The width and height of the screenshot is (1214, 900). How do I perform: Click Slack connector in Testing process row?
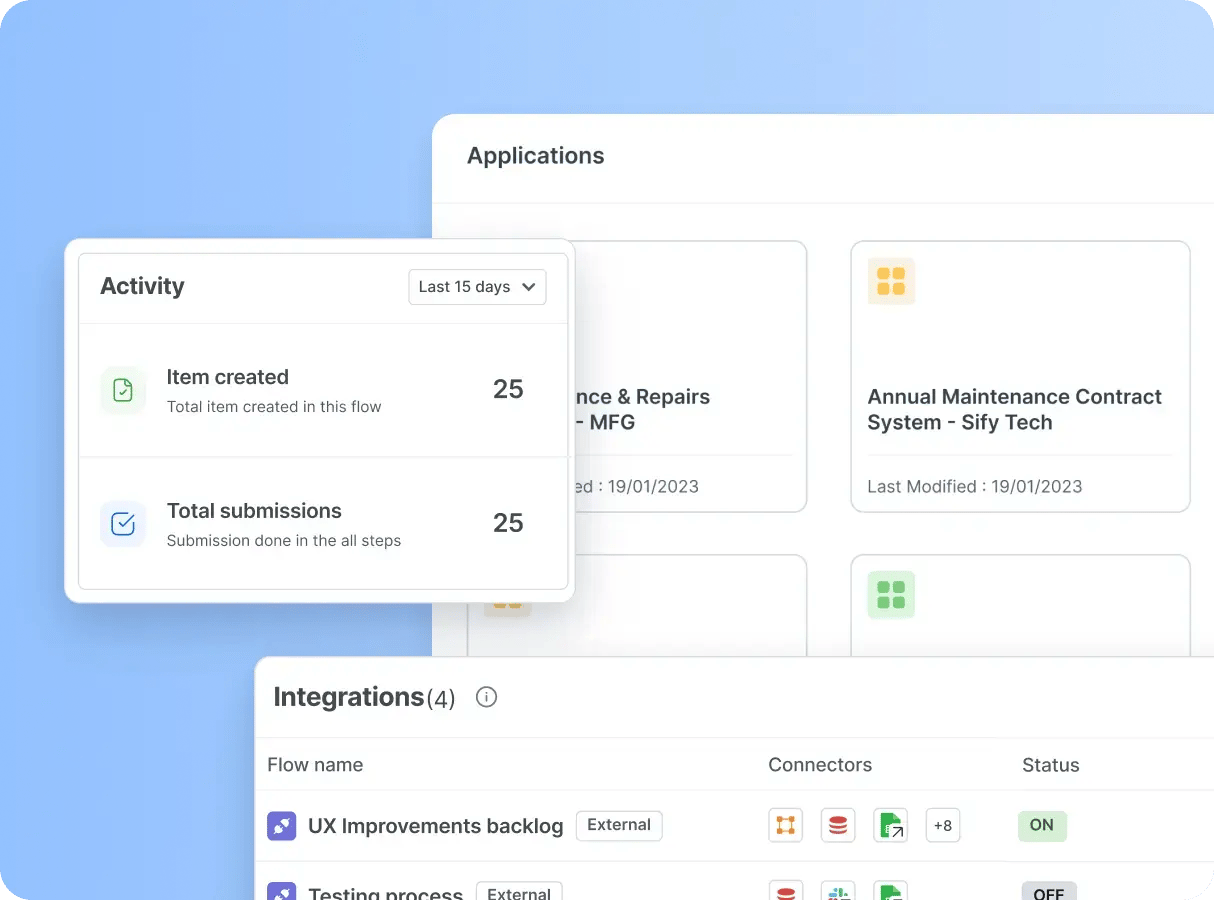(x=838, y=890)
